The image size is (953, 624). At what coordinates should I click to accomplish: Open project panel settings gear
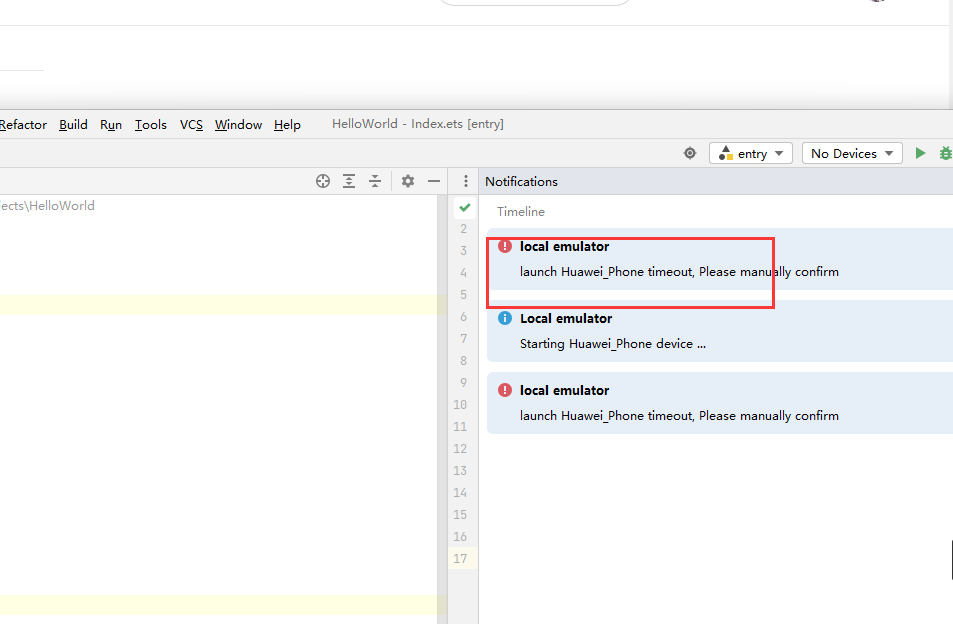click(x=408, y=181)
